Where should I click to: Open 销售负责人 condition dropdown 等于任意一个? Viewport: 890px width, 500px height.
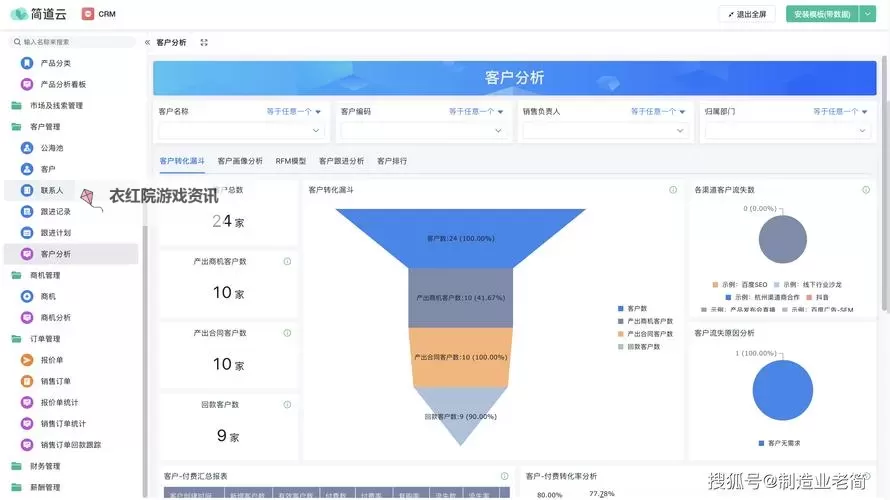[658, 111]
